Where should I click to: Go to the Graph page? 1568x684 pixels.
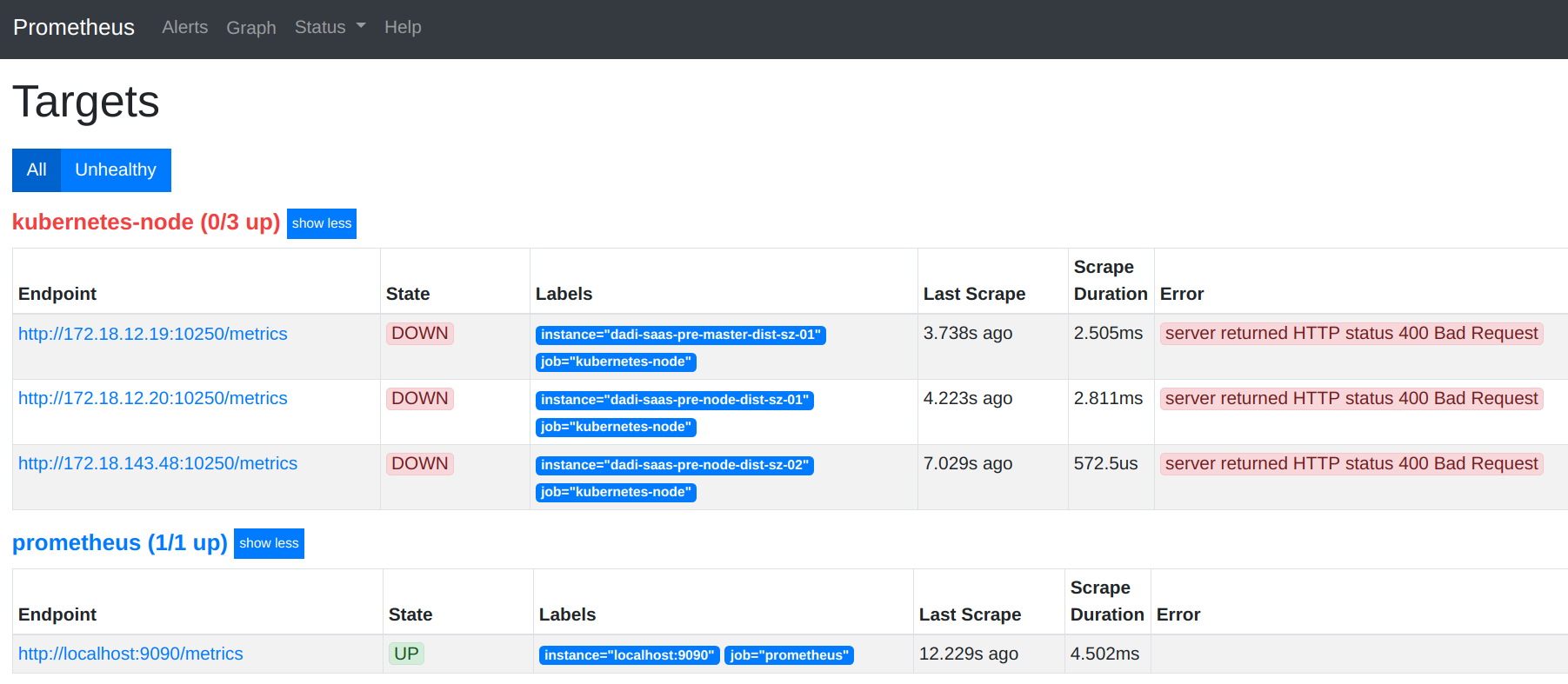(x=250, y=28)
